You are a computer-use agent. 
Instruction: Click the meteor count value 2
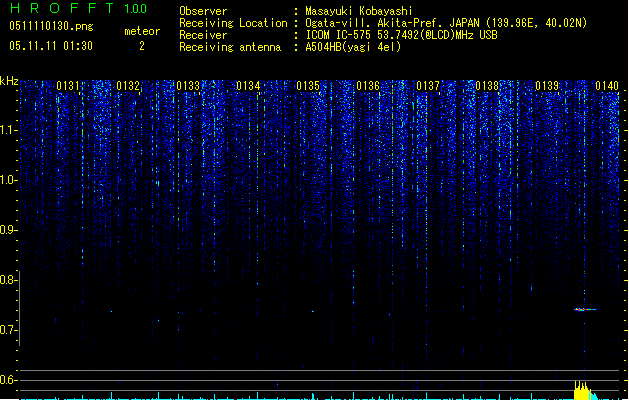coord(142,46)
